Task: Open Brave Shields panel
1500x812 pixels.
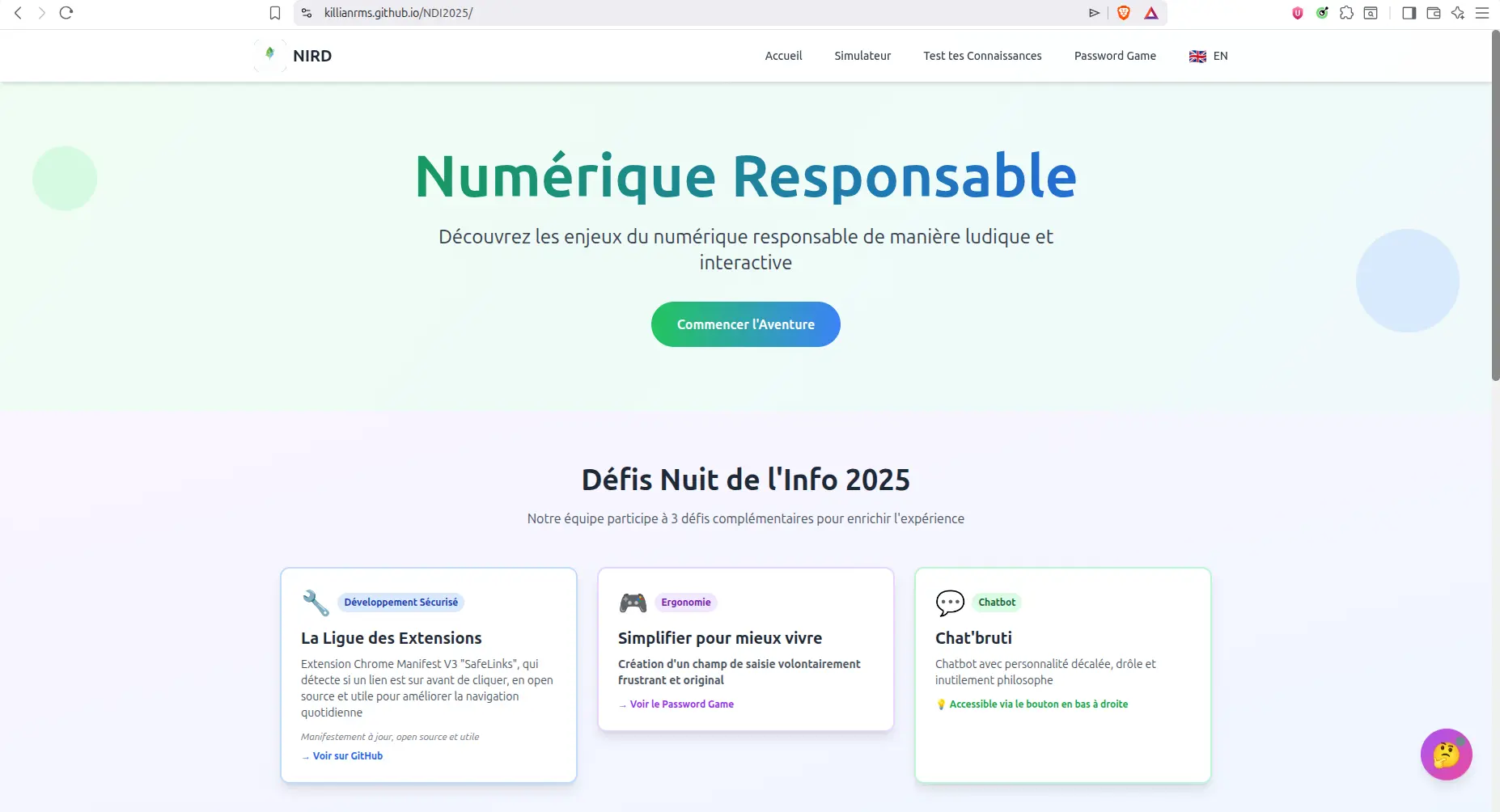Action: 1124,13
